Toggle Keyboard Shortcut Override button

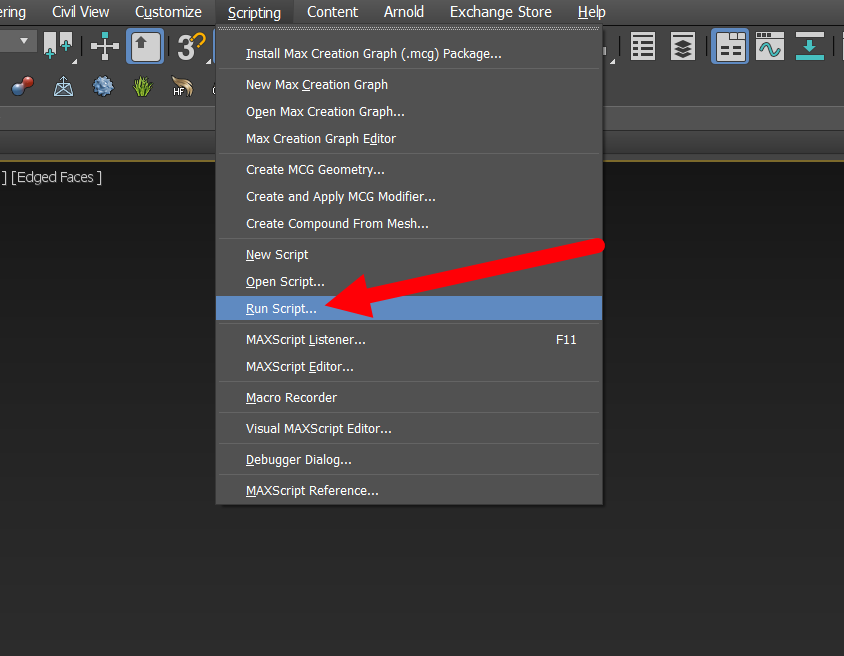pyautogui.click(x=145, y=46)
